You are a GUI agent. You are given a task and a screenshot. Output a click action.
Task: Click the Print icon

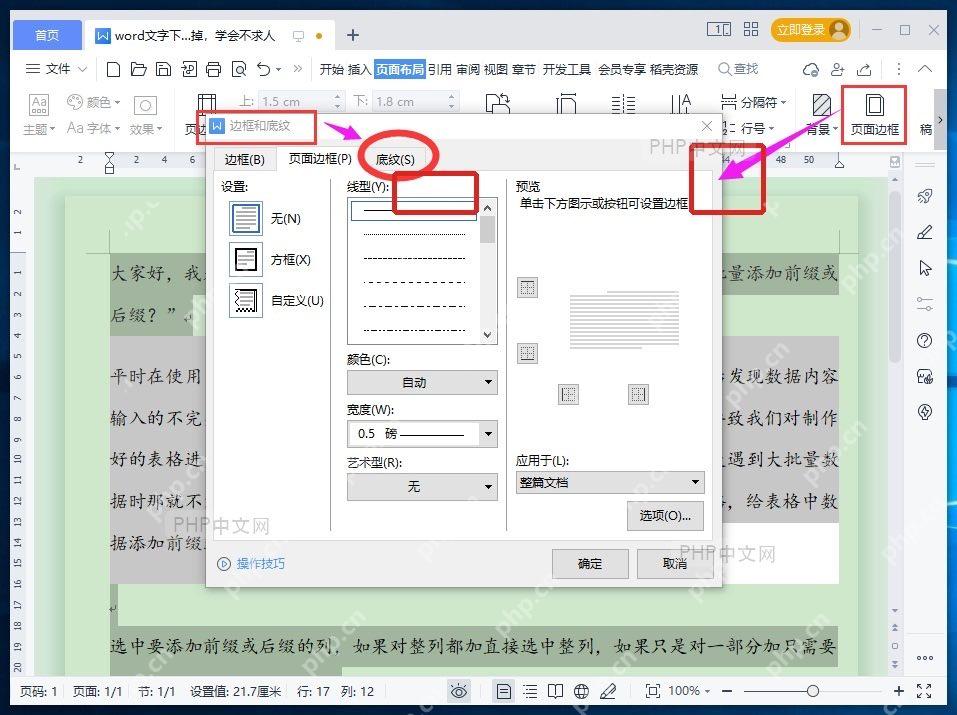tap(213, 69)
